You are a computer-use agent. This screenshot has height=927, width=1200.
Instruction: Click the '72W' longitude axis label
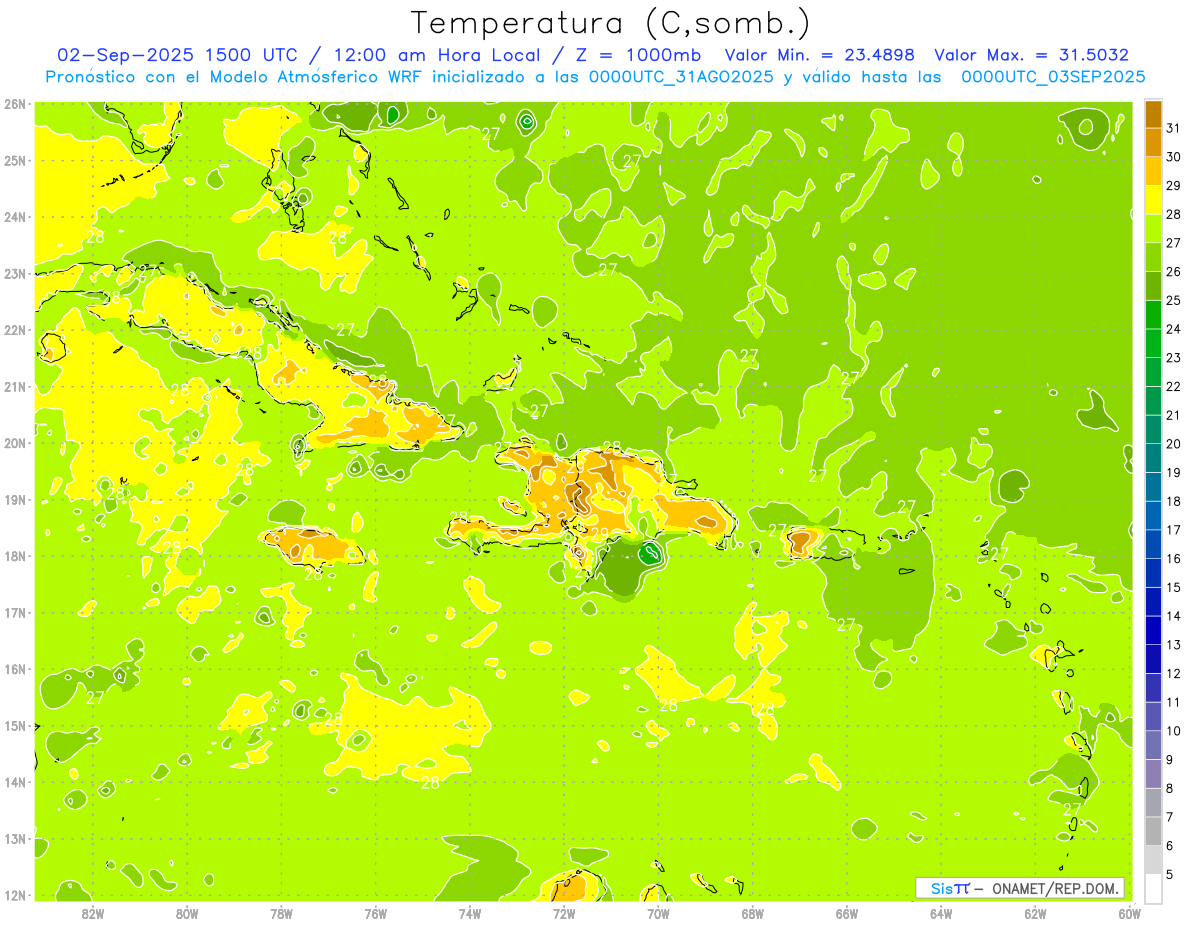(x=564, y=913)
